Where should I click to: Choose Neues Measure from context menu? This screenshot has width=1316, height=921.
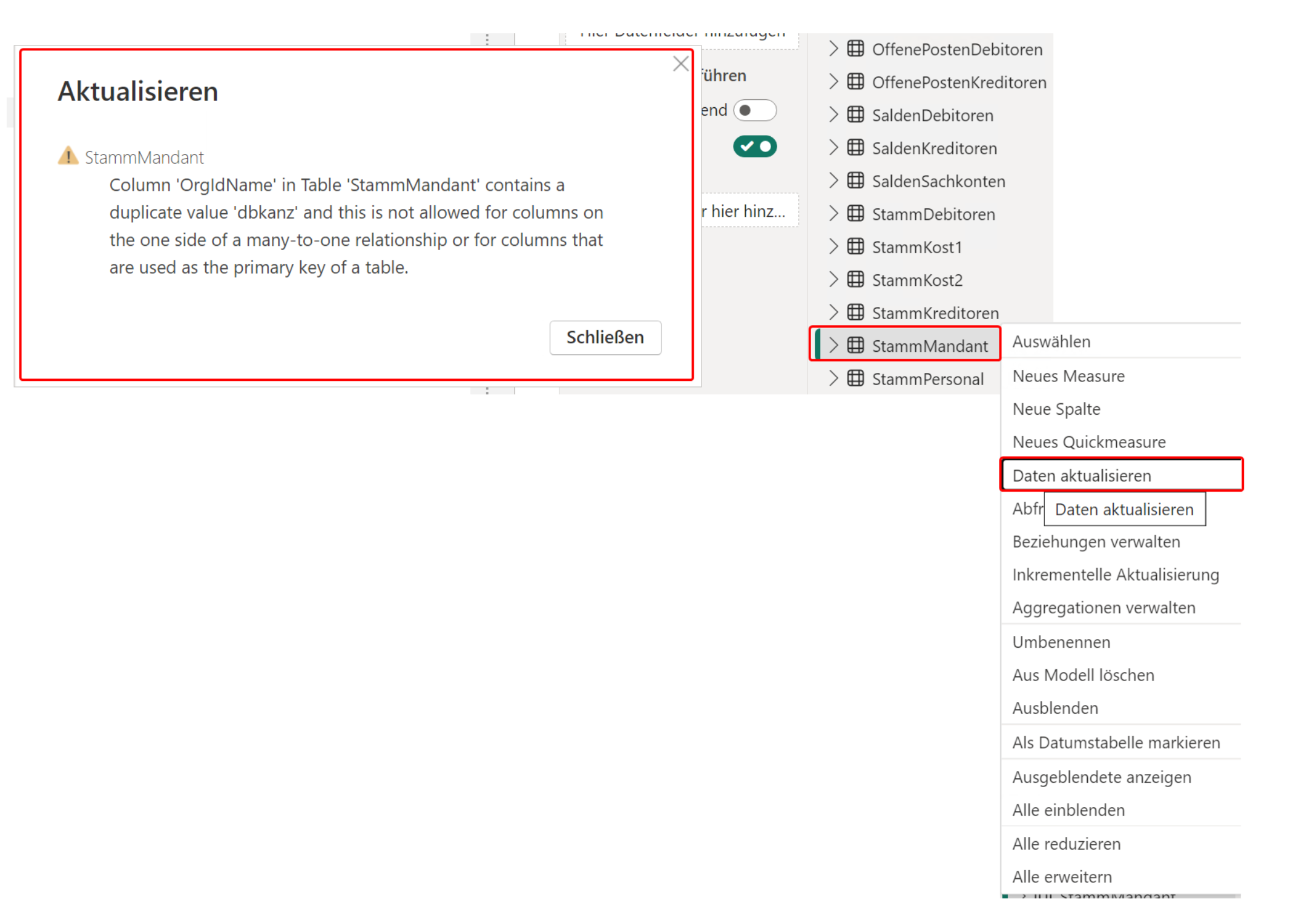coord(1121,376)
